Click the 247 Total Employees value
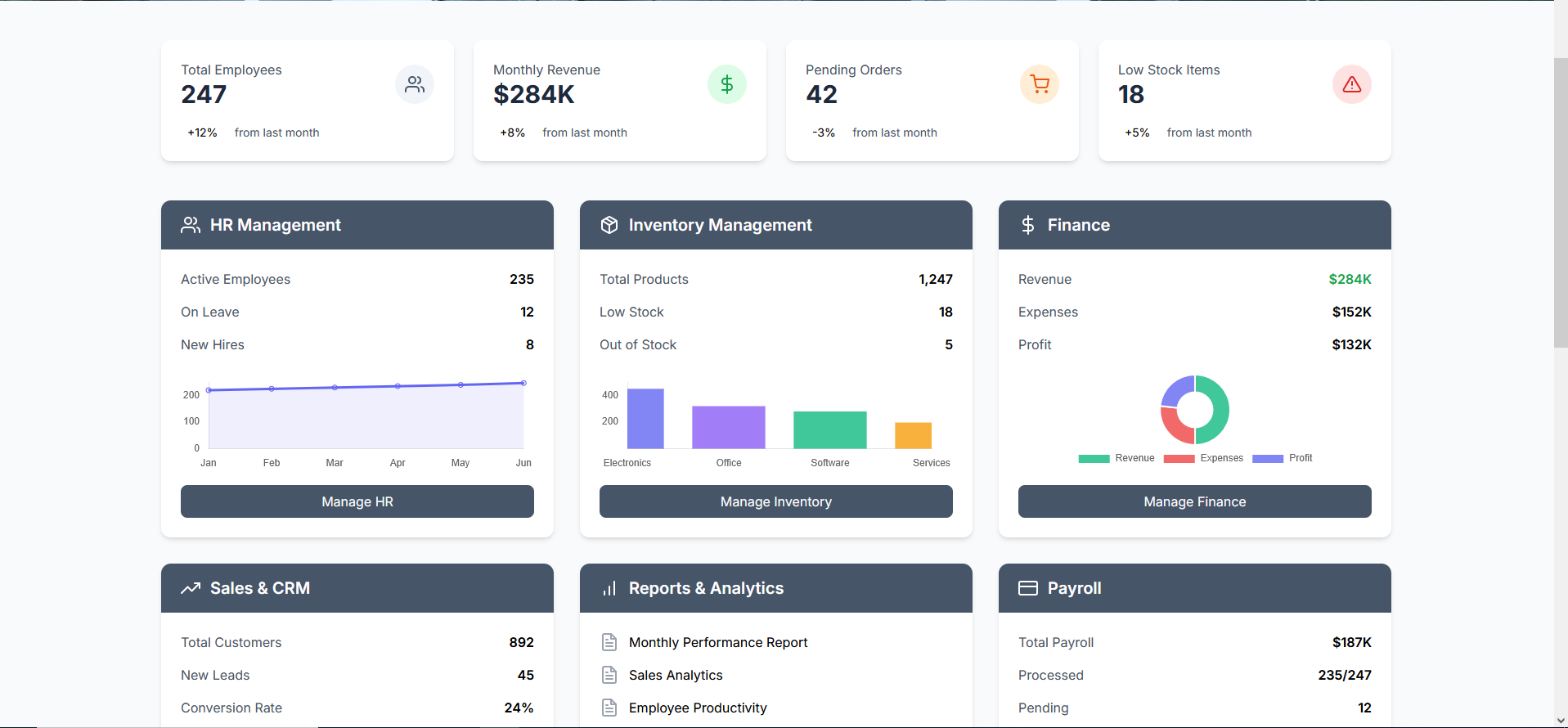 pos(204,95)
